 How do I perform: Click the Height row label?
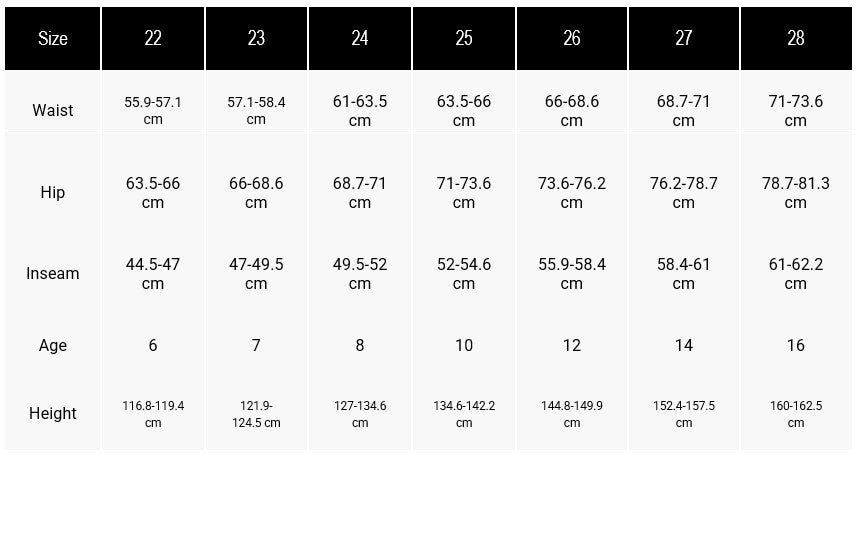click(x=53, y=413)
